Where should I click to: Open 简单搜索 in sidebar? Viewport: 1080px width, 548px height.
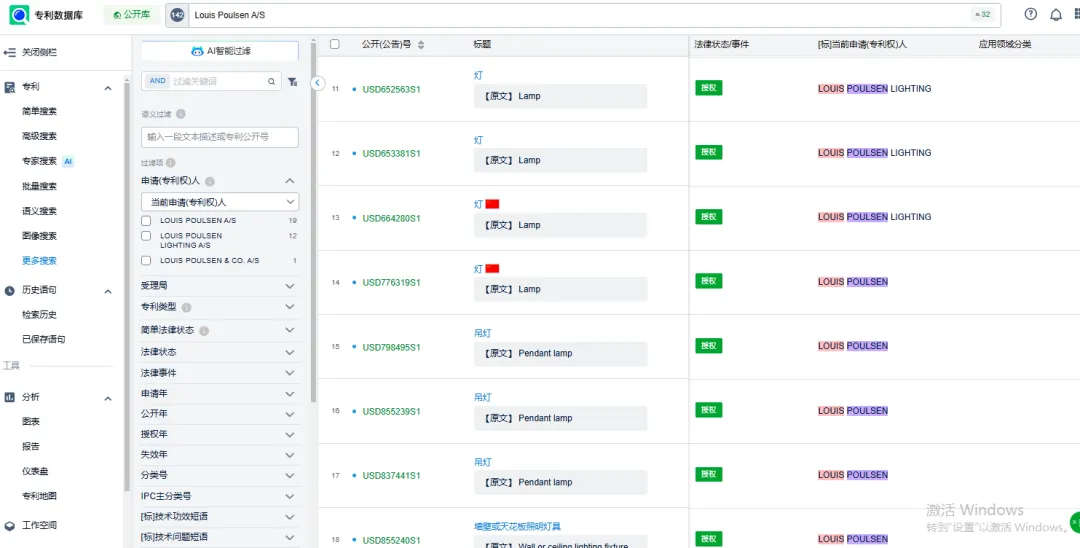(39, 112)
